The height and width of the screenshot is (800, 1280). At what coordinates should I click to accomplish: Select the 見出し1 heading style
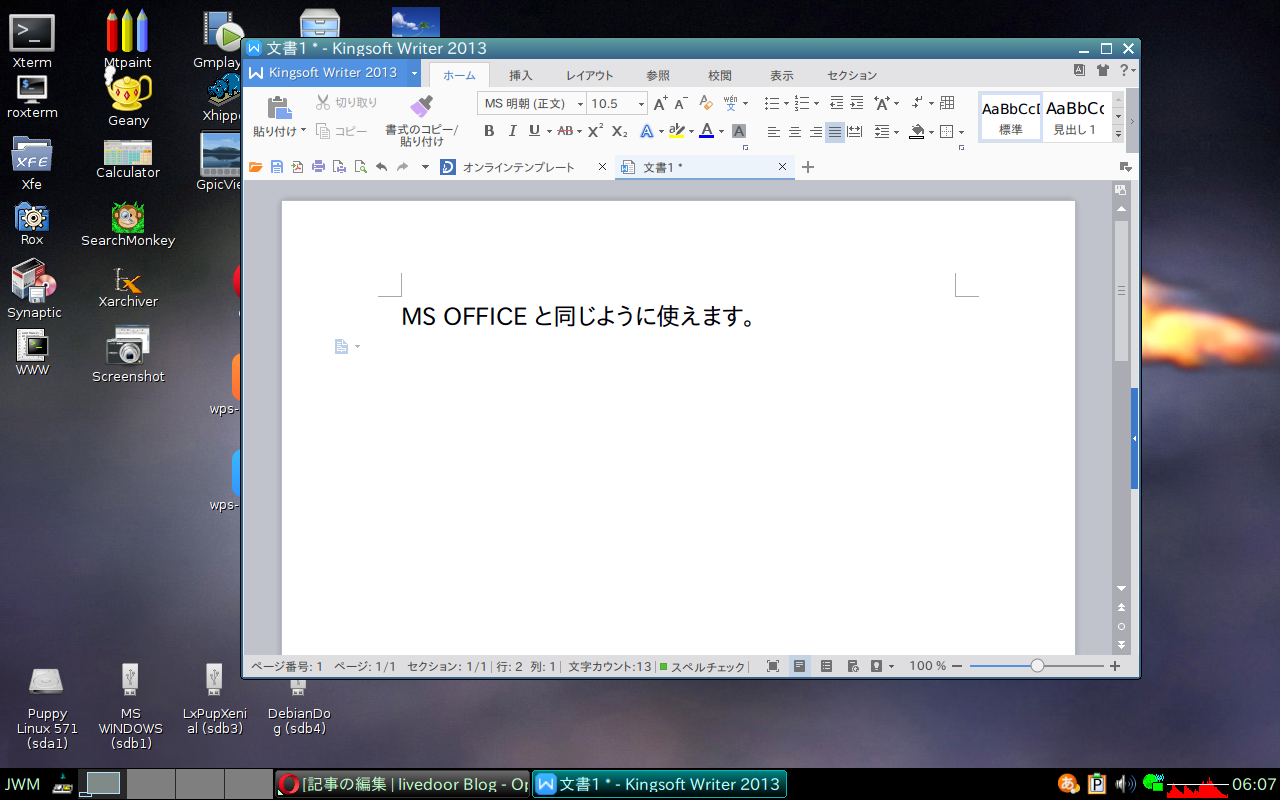point(1076,117)
